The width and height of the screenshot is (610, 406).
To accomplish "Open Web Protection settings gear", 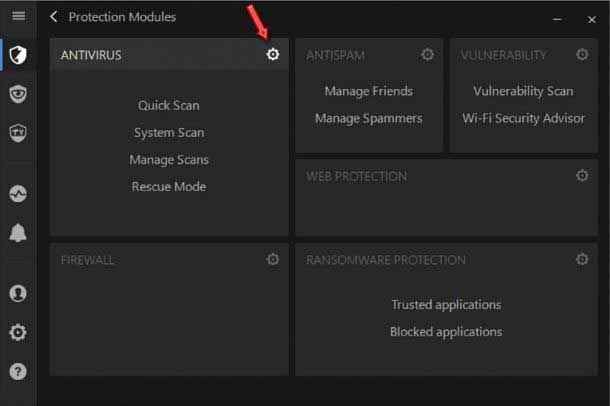I will pyautogui.click(x=582, y=176).
